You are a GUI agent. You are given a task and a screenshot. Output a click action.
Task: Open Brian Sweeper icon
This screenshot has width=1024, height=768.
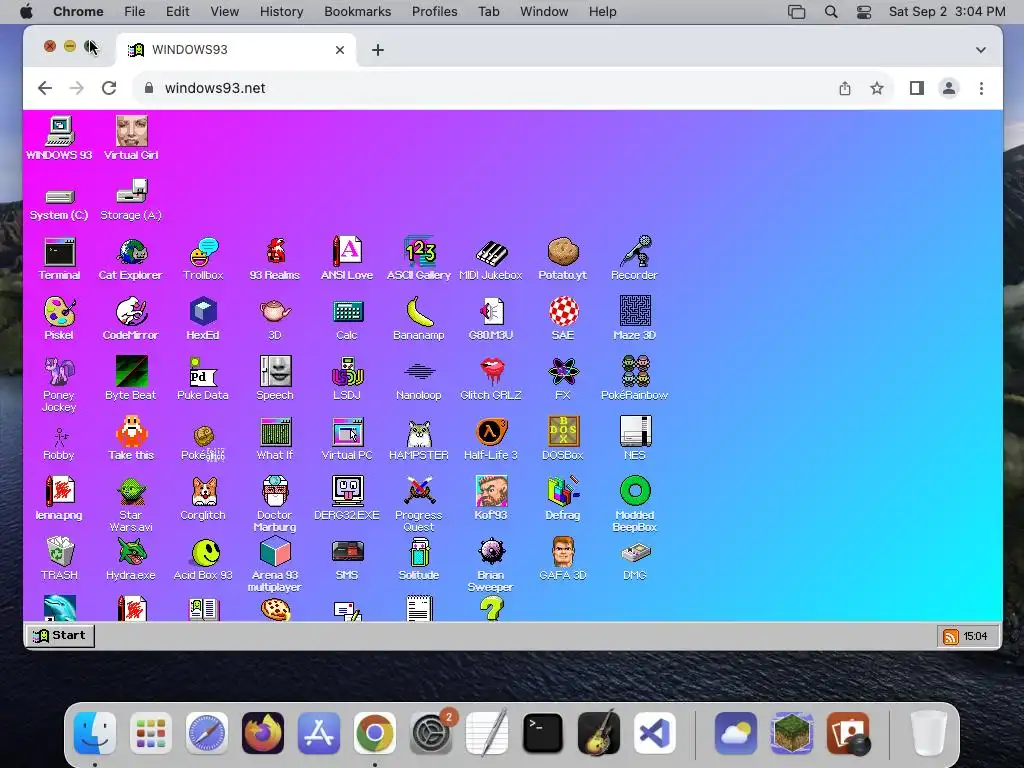click(491, 565)
